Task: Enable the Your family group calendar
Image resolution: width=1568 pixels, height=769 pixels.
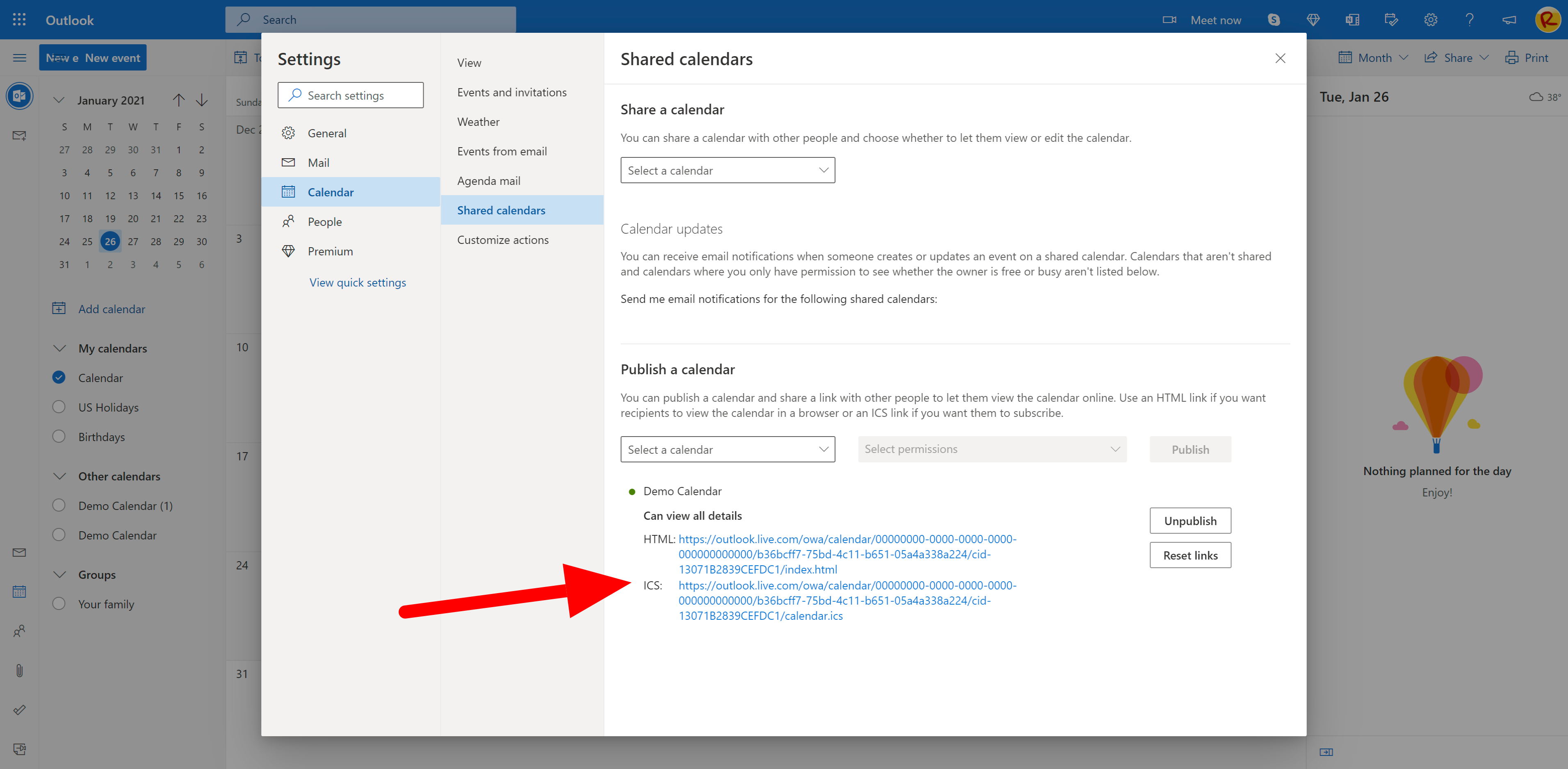Action: (59, 603)
